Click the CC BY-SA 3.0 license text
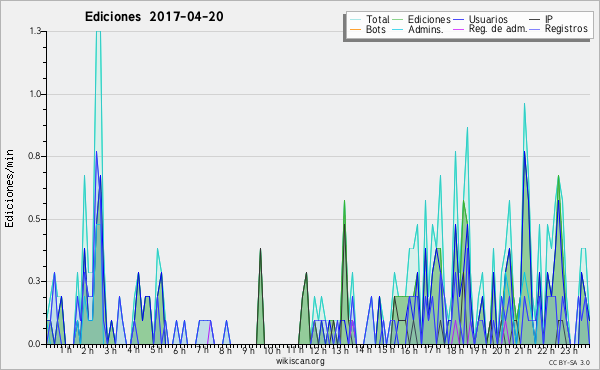Screen dimensions: 600x370 569,363
